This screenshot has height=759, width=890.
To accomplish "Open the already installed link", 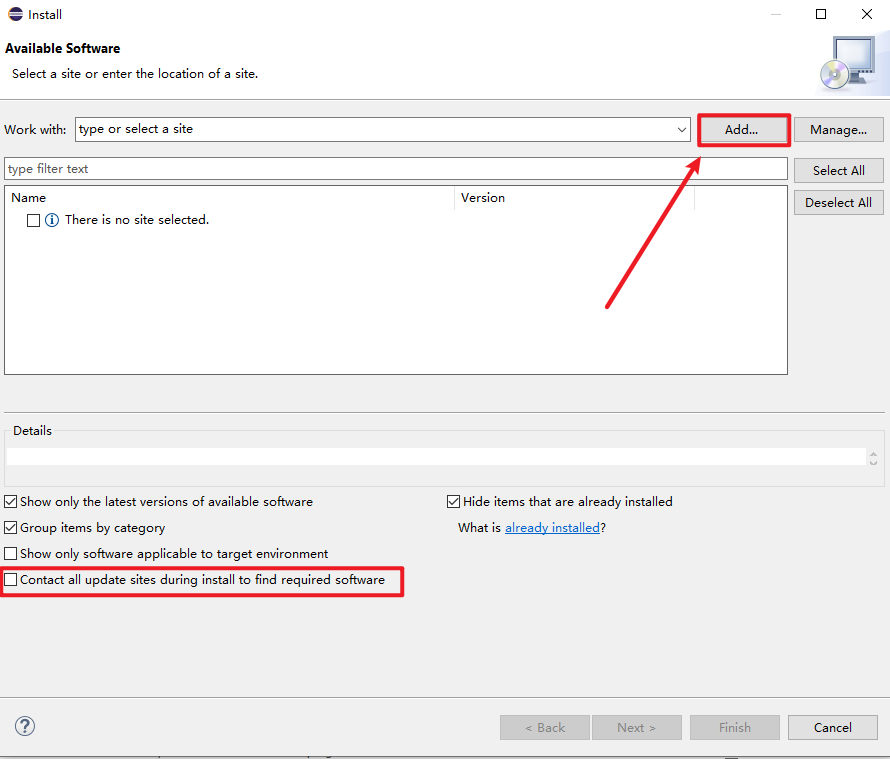I will 552,528.
